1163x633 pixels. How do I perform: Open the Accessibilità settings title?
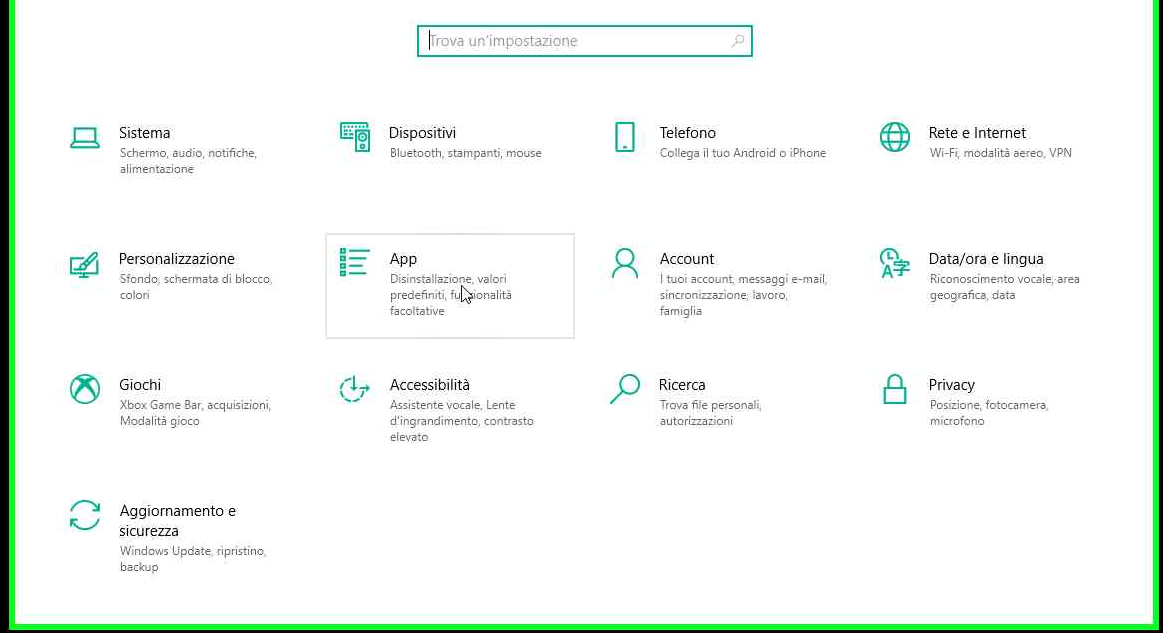tap(429, 385)
